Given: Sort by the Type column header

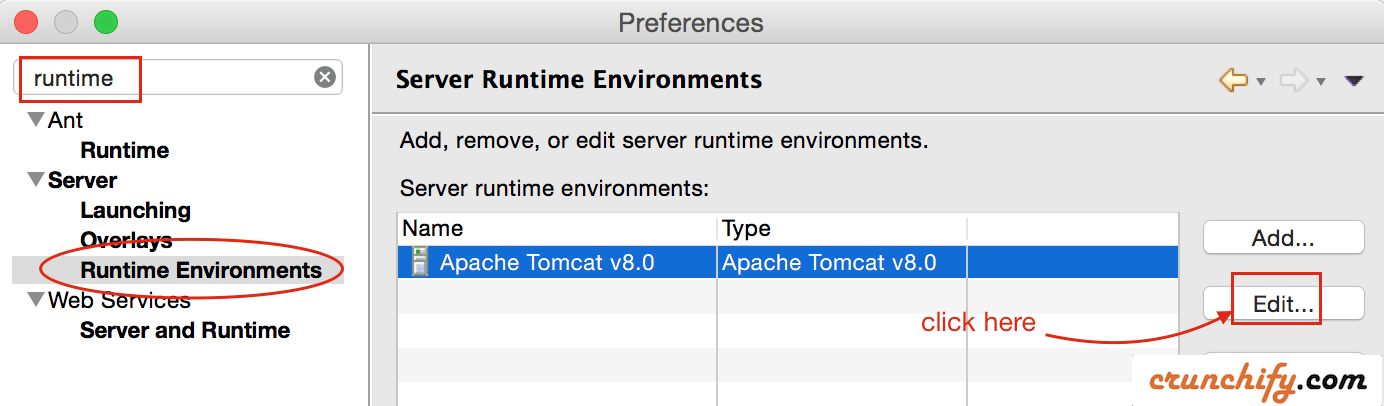Looking at the screenshot, I should 842,228.
